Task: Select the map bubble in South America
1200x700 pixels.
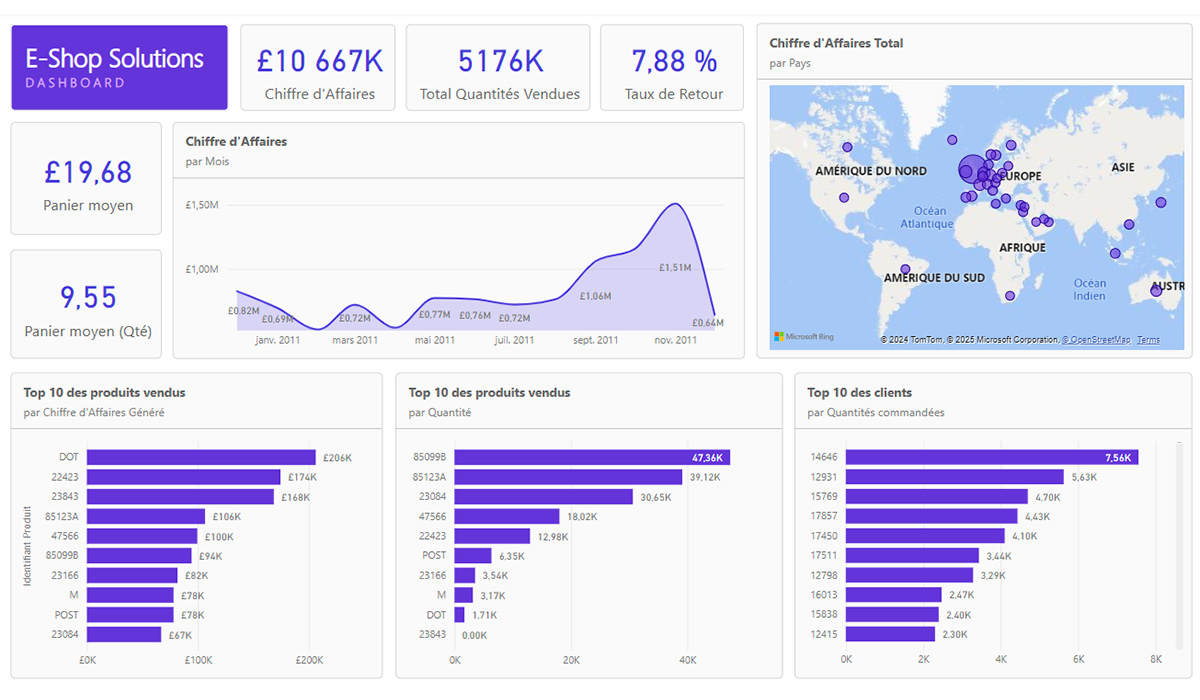Action: (x=906, y=269)
